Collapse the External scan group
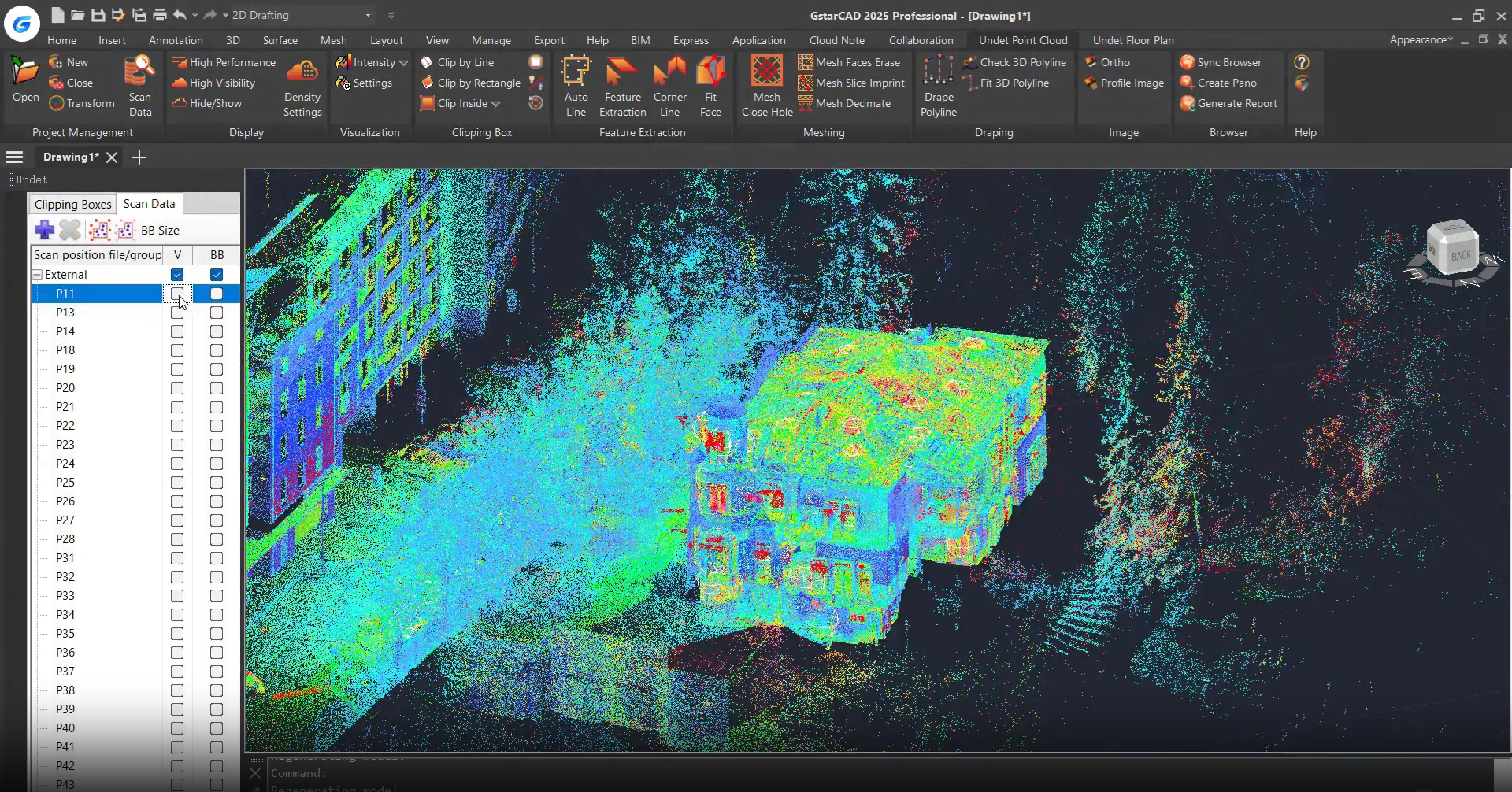 click(36, 274)
